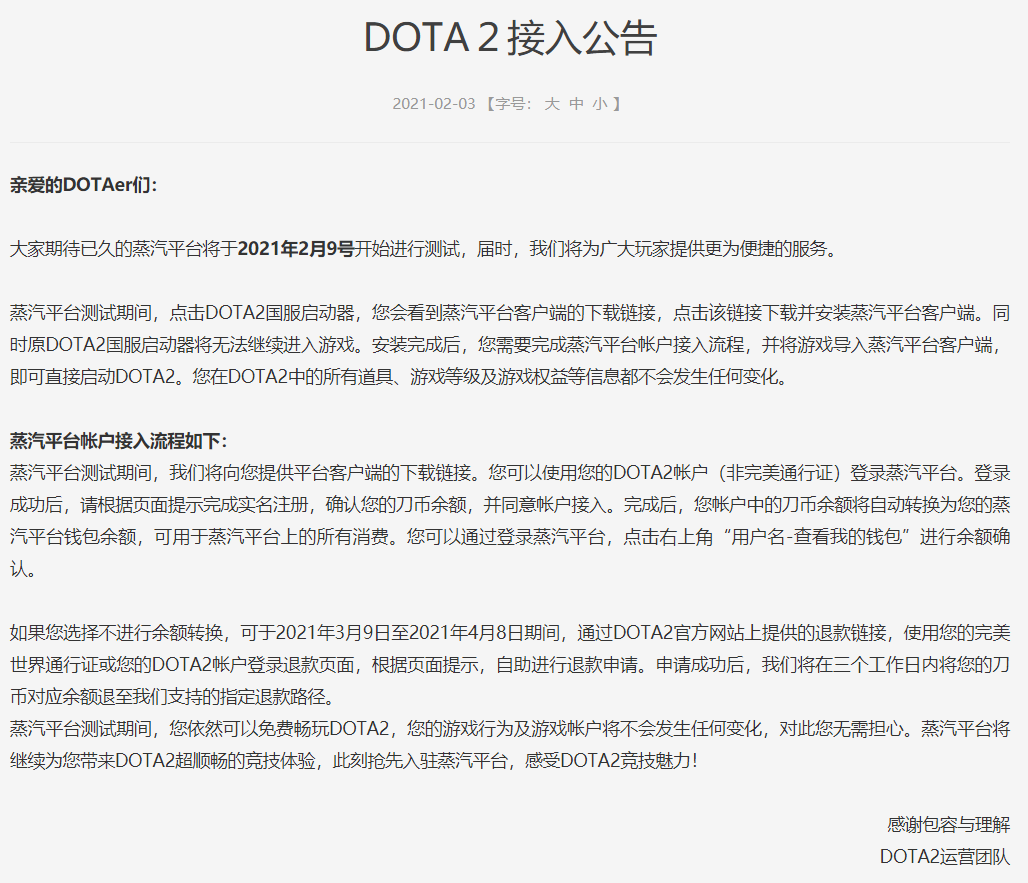Click the horizontal divider below the date

pyautogui.click(x=510, y=142)
